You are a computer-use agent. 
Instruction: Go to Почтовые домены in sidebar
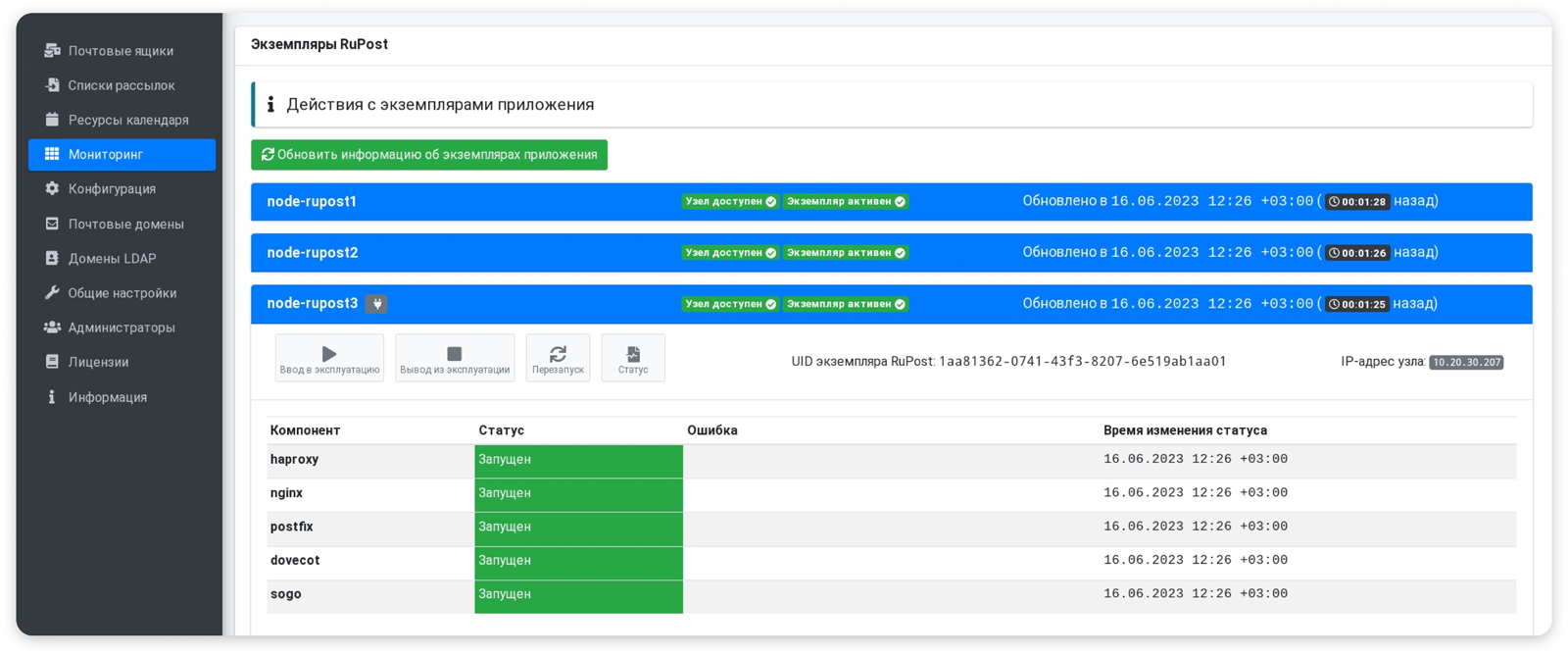click(125, 225)
